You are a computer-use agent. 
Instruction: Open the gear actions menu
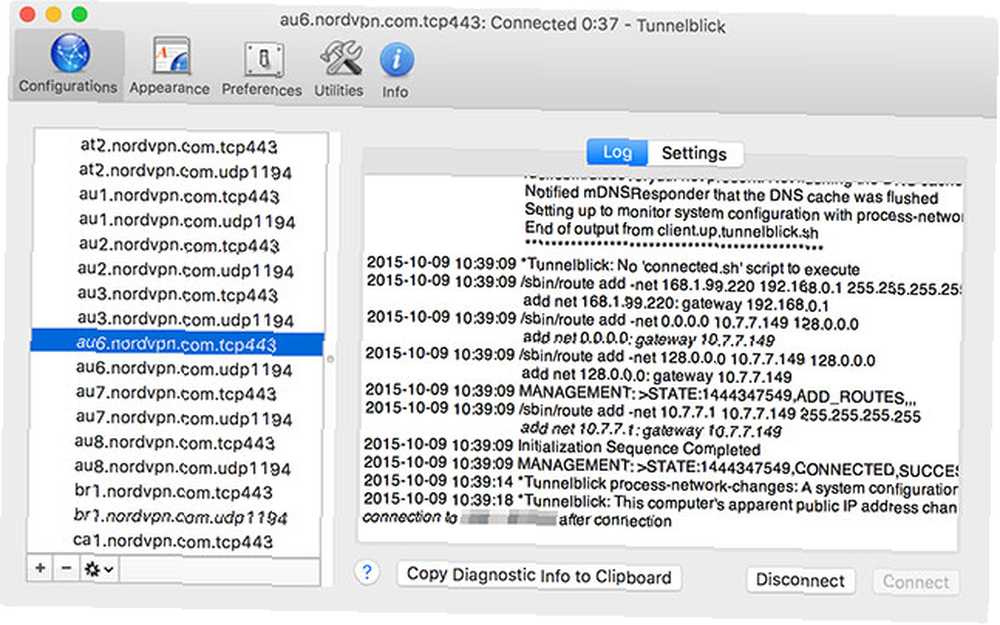[x=99, y=568]
